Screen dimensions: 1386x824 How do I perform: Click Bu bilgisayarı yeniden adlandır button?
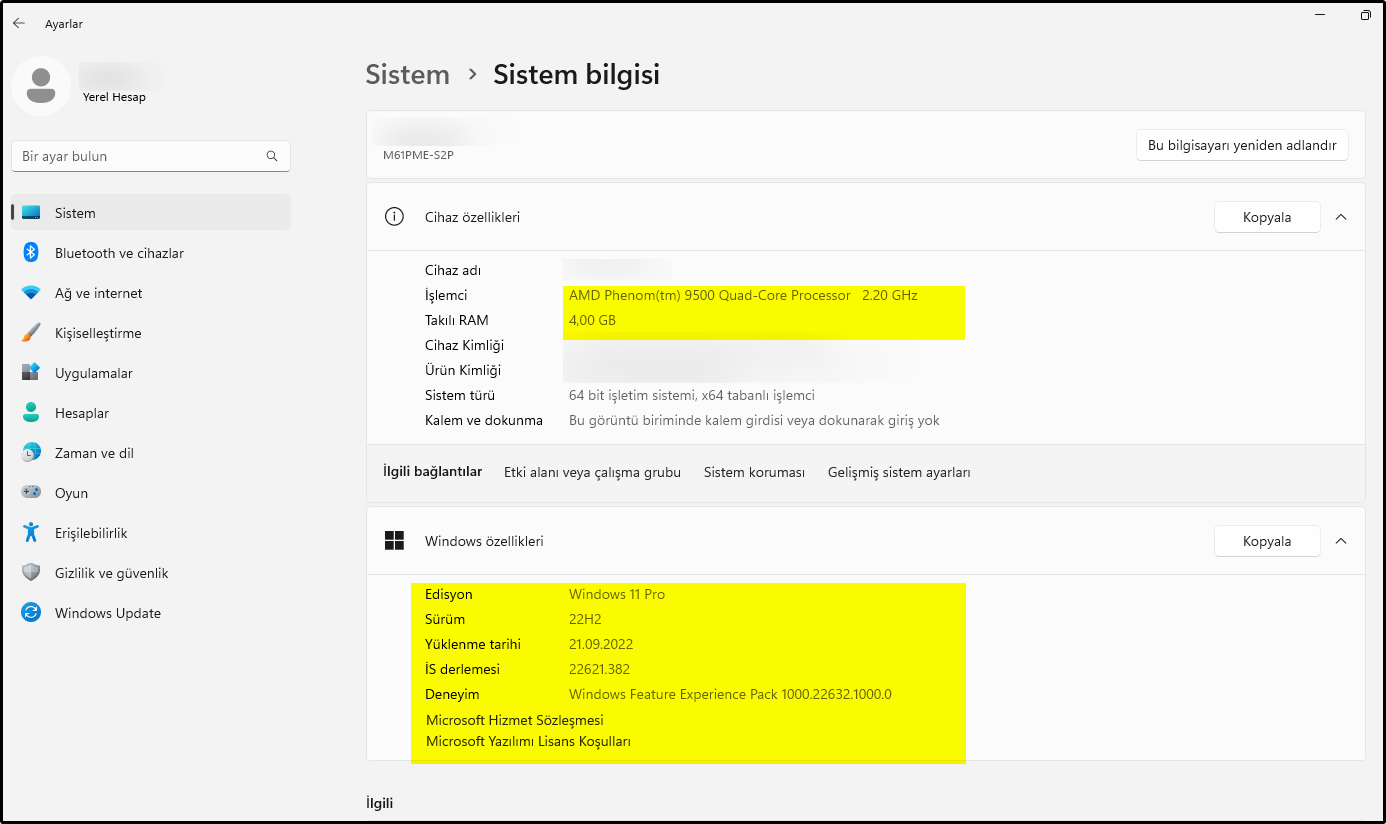click(1242, 145)
